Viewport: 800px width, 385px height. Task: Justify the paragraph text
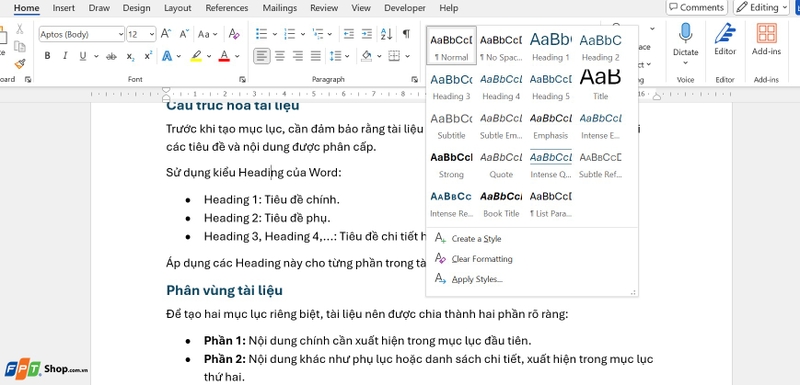[316, 56]
